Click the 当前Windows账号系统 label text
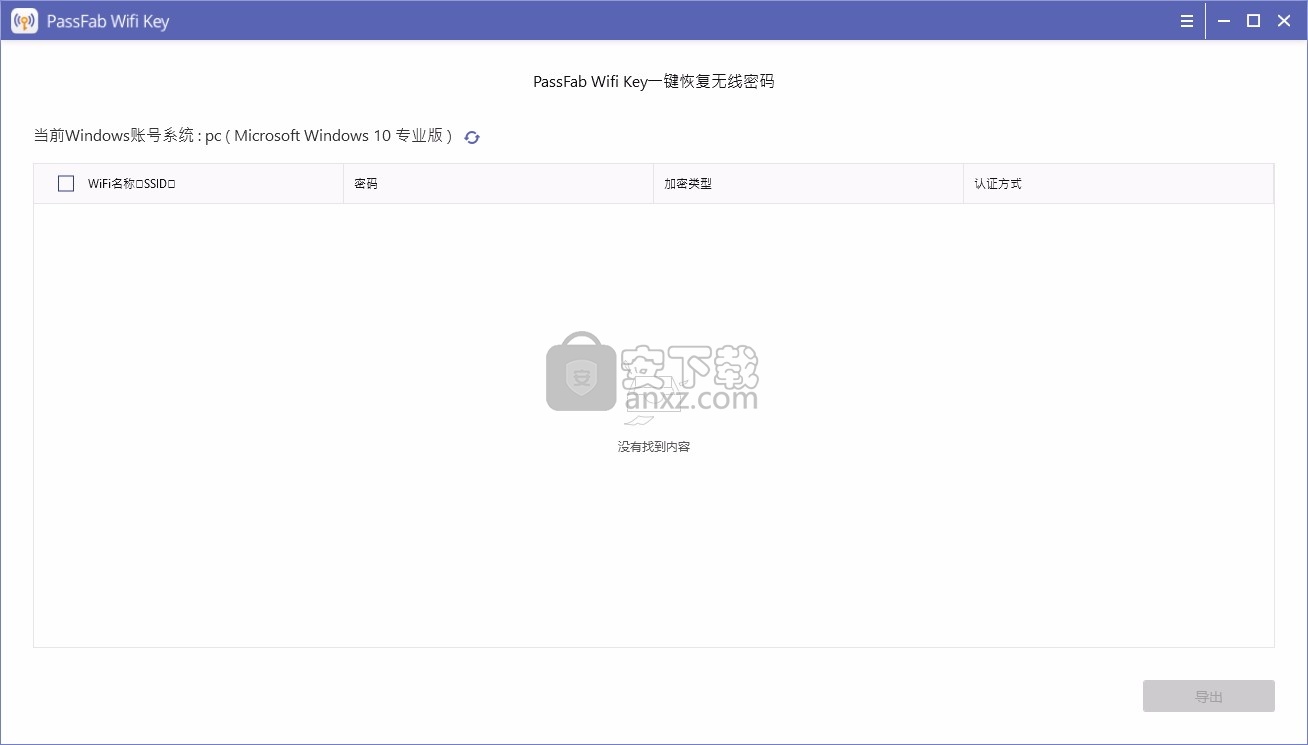 coord(243,136)
